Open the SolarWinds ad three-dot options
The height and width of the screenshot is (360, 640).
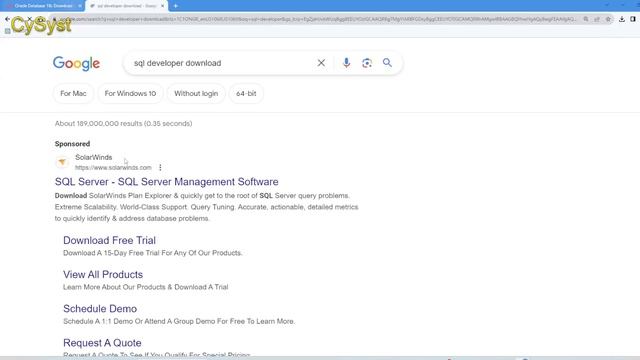(x=160, y=167)
